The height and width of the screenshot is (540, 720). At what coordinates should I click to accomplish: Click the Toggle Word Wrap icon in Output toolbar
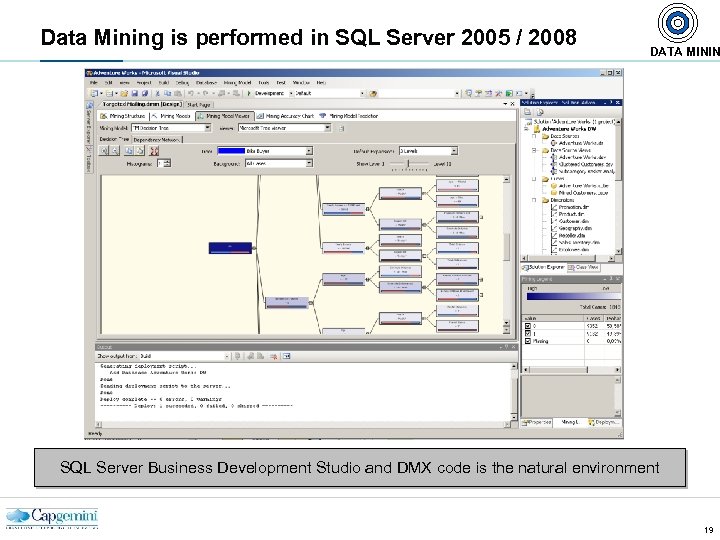[287, 356]
